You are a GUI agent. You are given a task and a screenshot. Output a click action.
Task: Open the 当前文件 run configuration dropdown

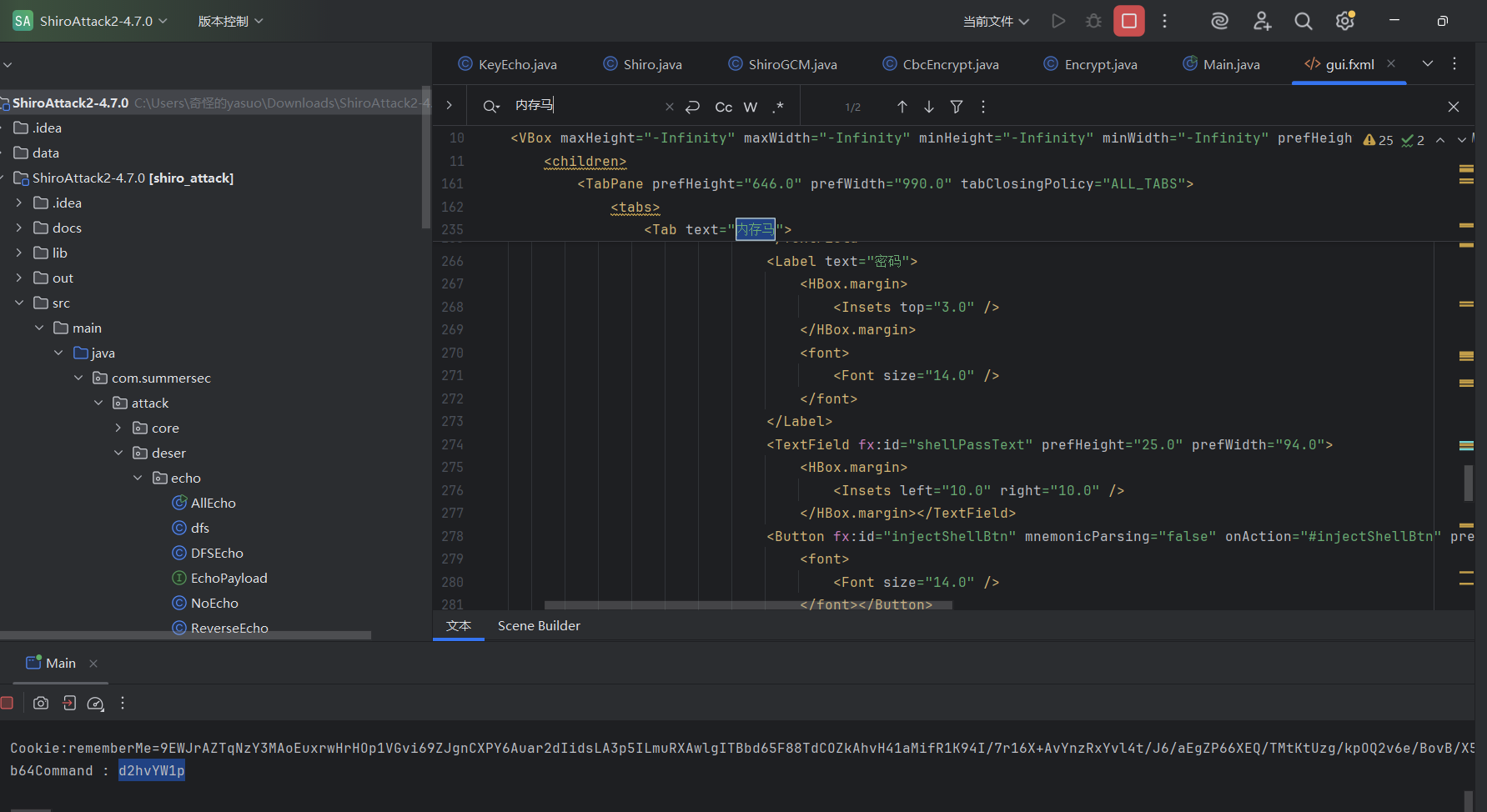tap(996, 22)
